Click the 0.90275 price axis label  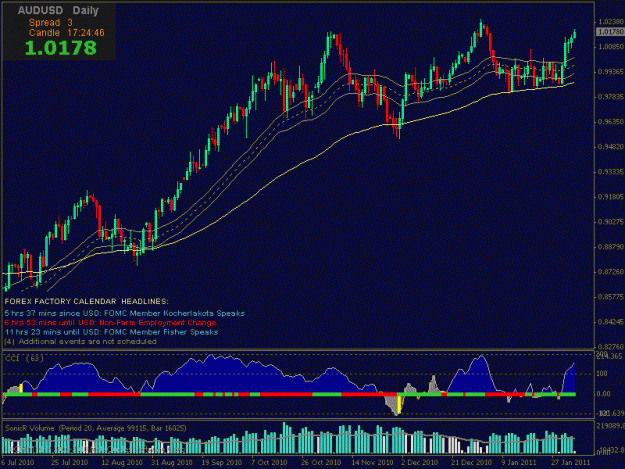(610, 222)
